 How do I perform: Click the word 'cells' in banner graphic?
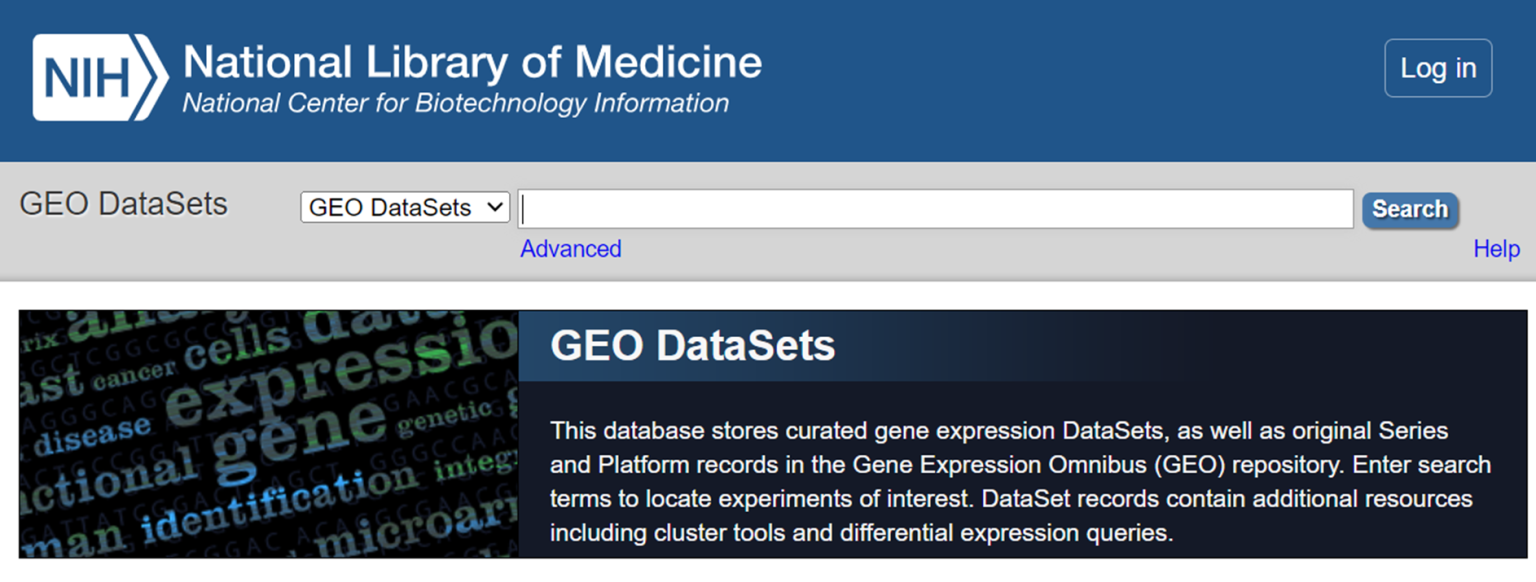point(236,349)
